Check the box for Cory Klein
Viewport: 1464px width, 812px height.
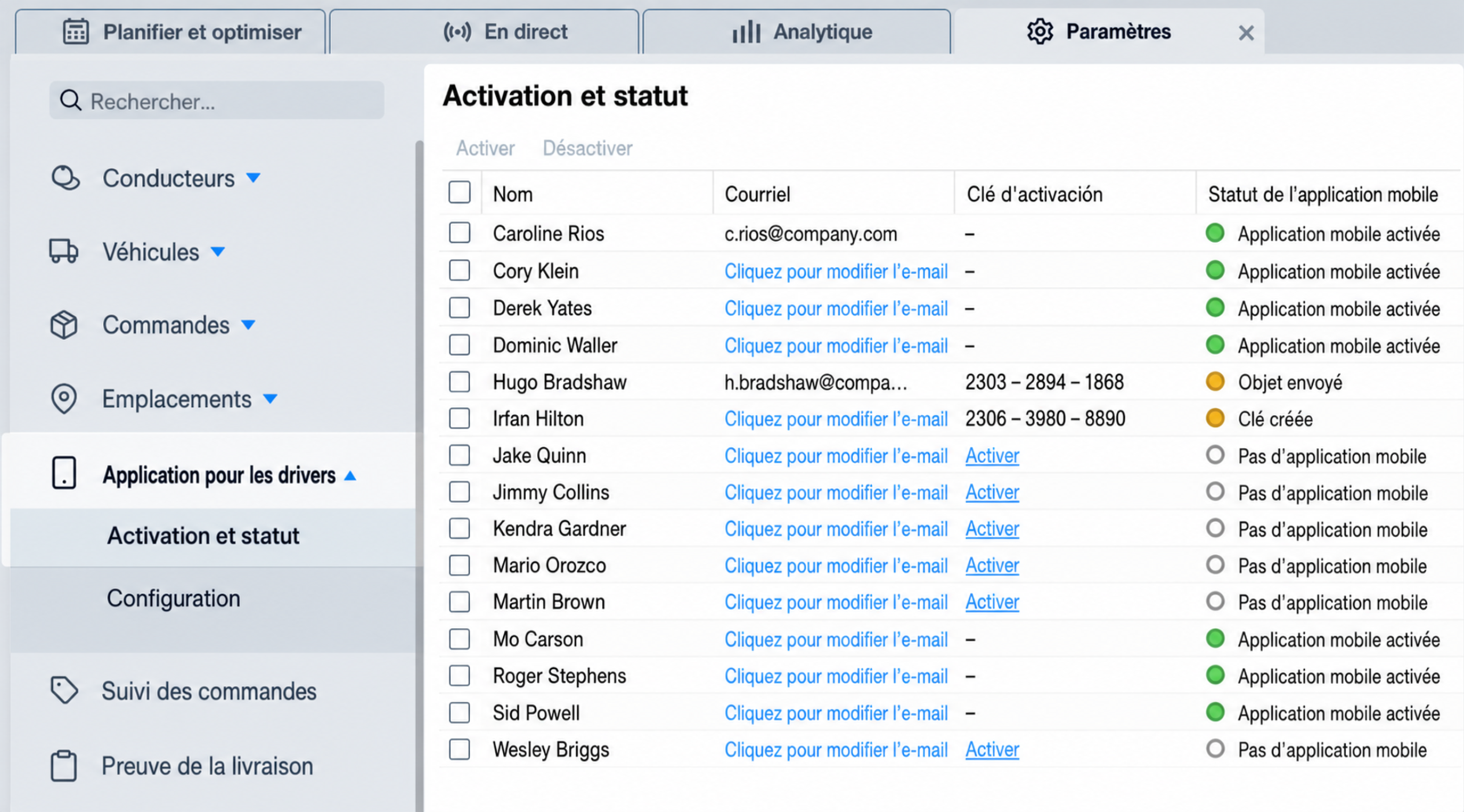(x=459, y=270)
